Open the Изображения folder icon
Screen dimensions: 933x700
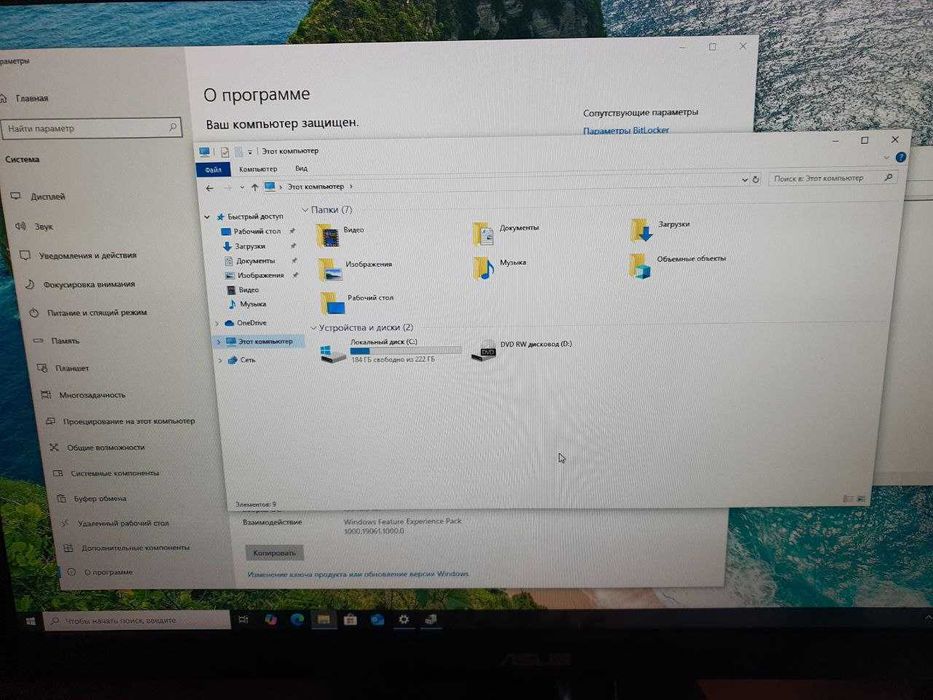(329, 270)
